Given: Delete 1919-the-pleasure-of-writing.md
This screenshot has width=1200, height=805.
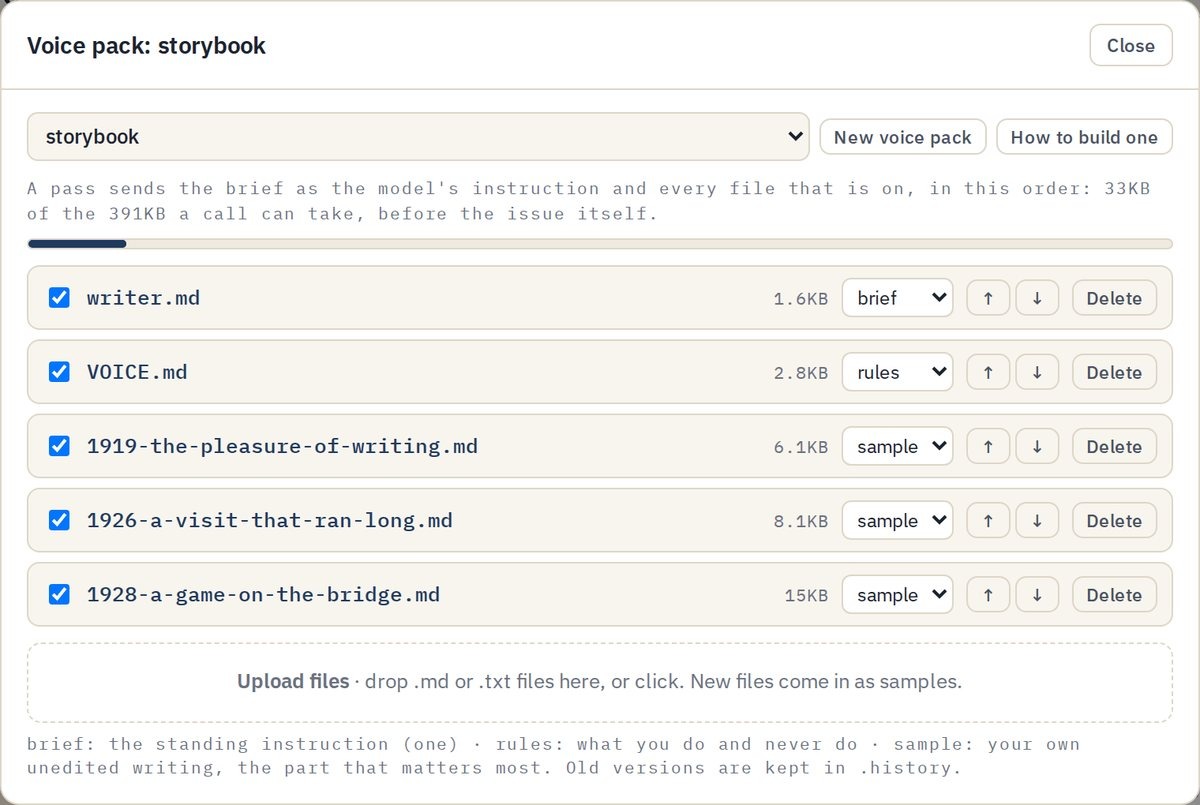Looking at the screenshot, I should pyautogui.click(x=1114, y=446).
